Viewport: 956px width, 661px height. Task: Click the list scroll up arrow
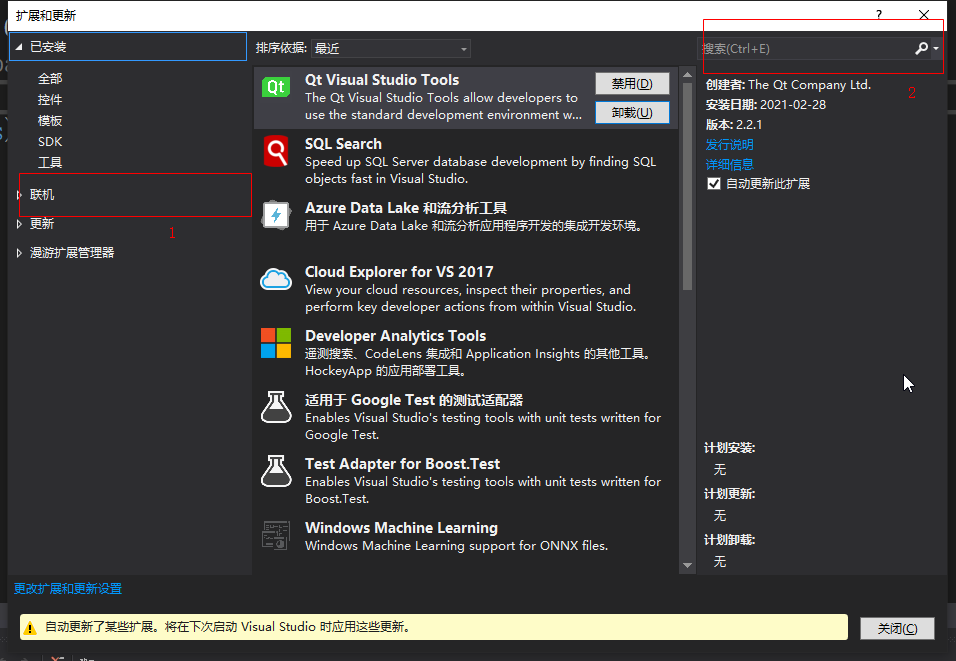click(688, 74)
